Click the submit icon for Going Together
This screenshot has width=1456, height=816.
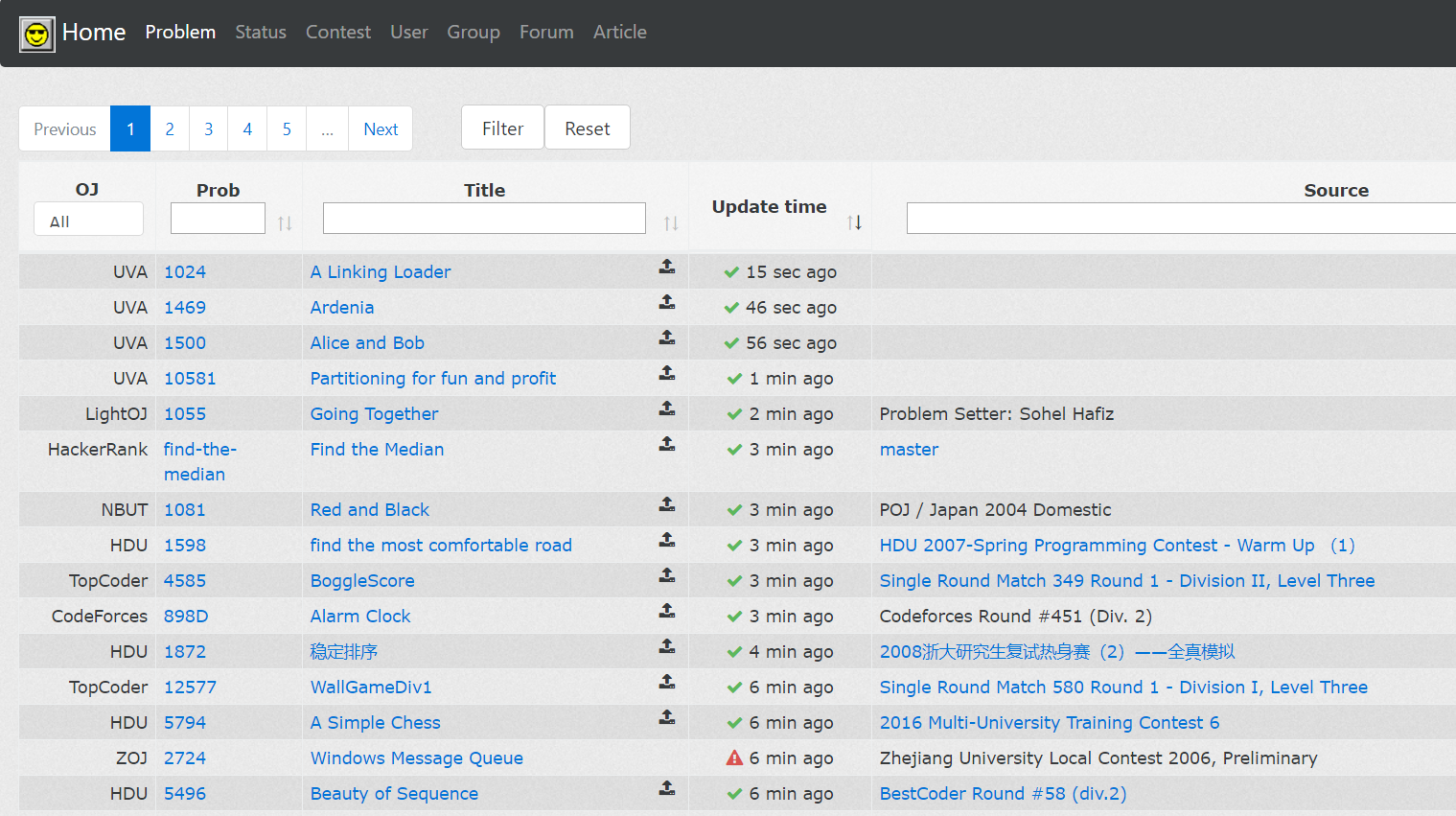(667, 408)
